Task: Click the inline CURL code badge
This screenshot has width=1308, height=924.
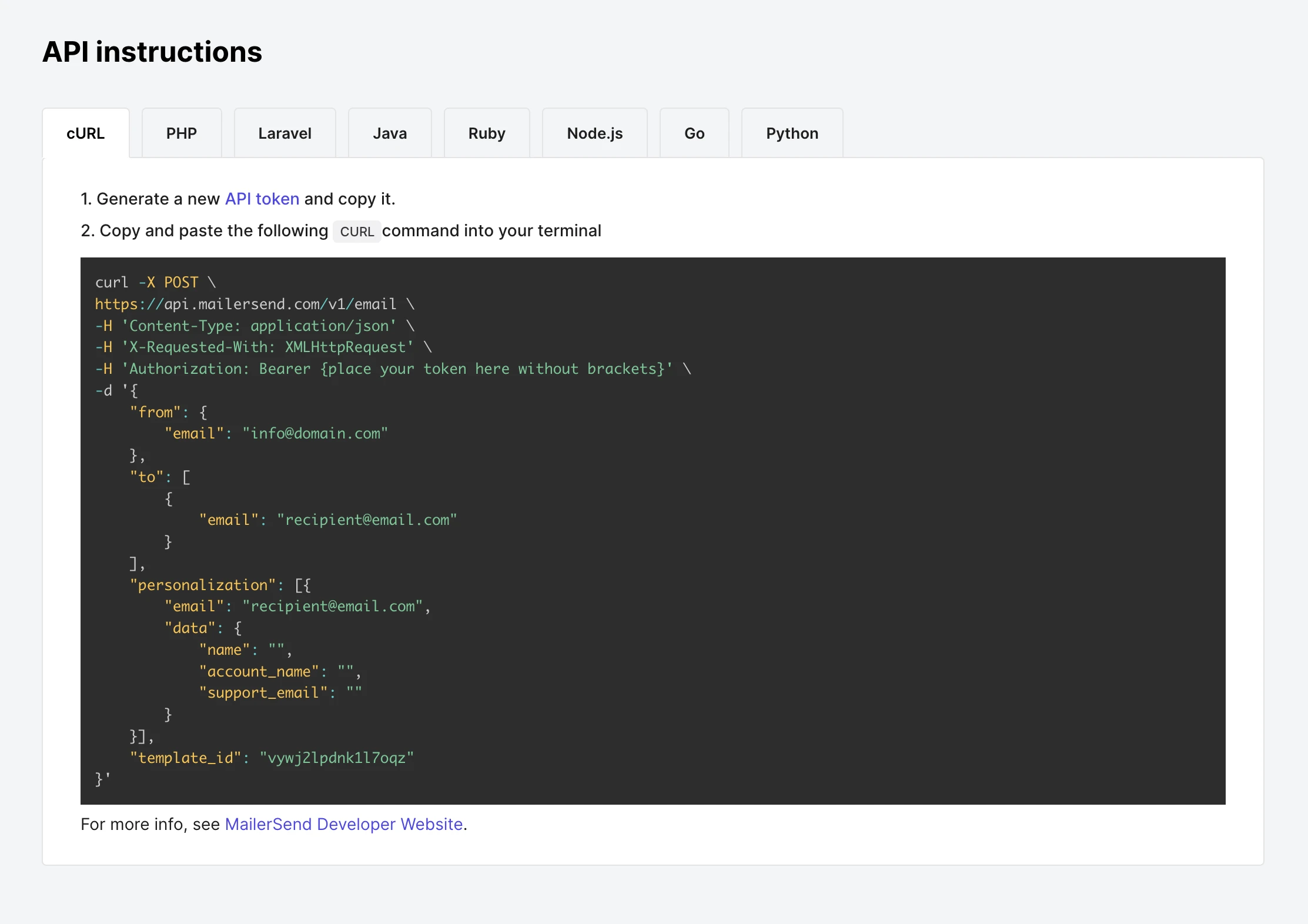Action: [357, 231]
